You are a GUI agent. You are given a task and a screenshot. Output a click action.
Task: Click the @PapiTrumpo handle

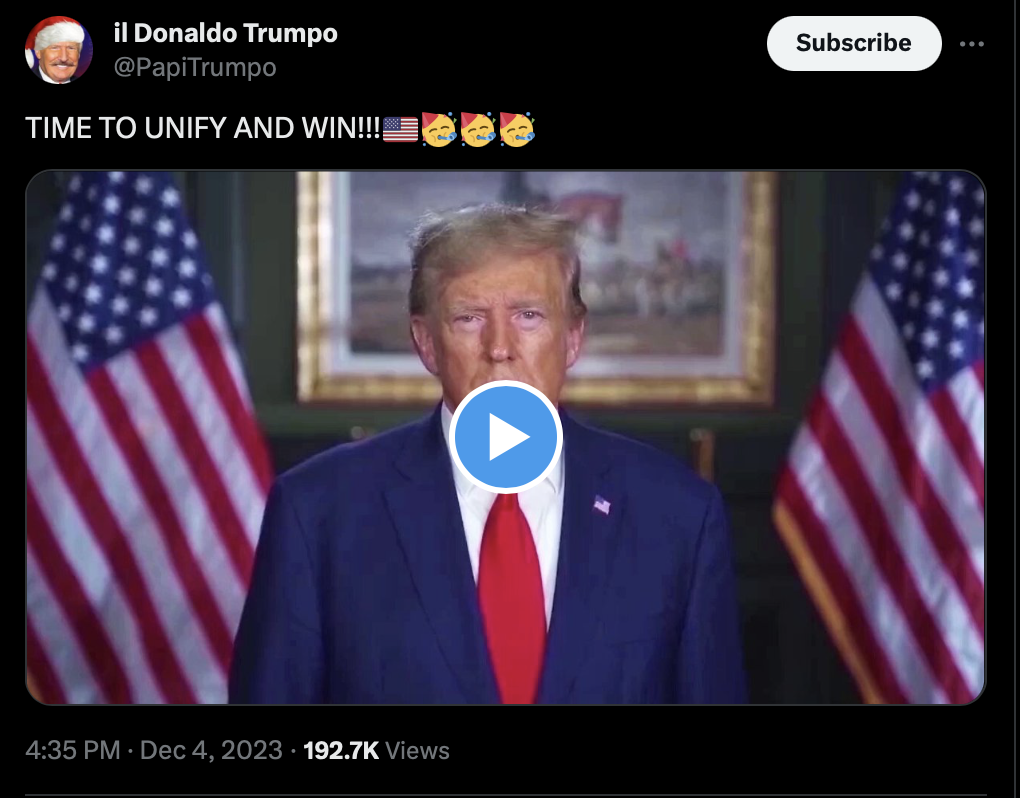click(x=195, y=67)
